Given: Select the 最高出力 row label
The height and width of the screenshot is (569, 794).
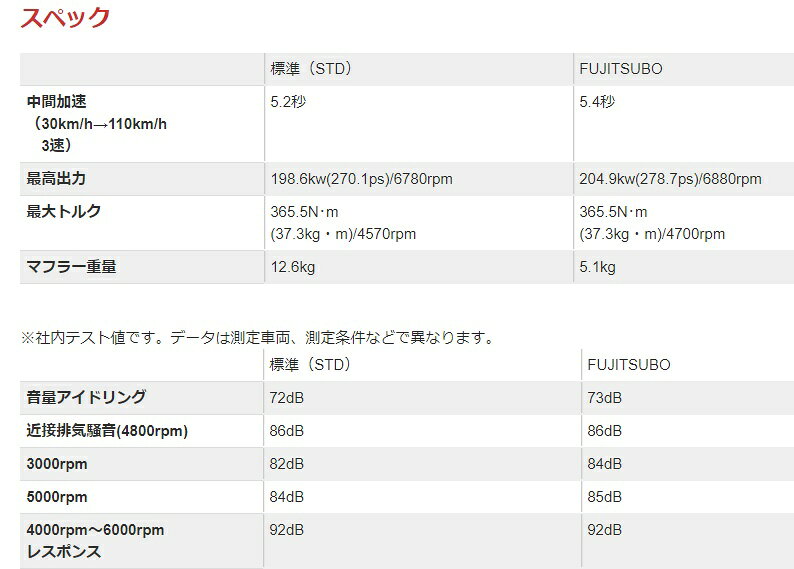Looking at the screenshot, I should tap(56, 179).
